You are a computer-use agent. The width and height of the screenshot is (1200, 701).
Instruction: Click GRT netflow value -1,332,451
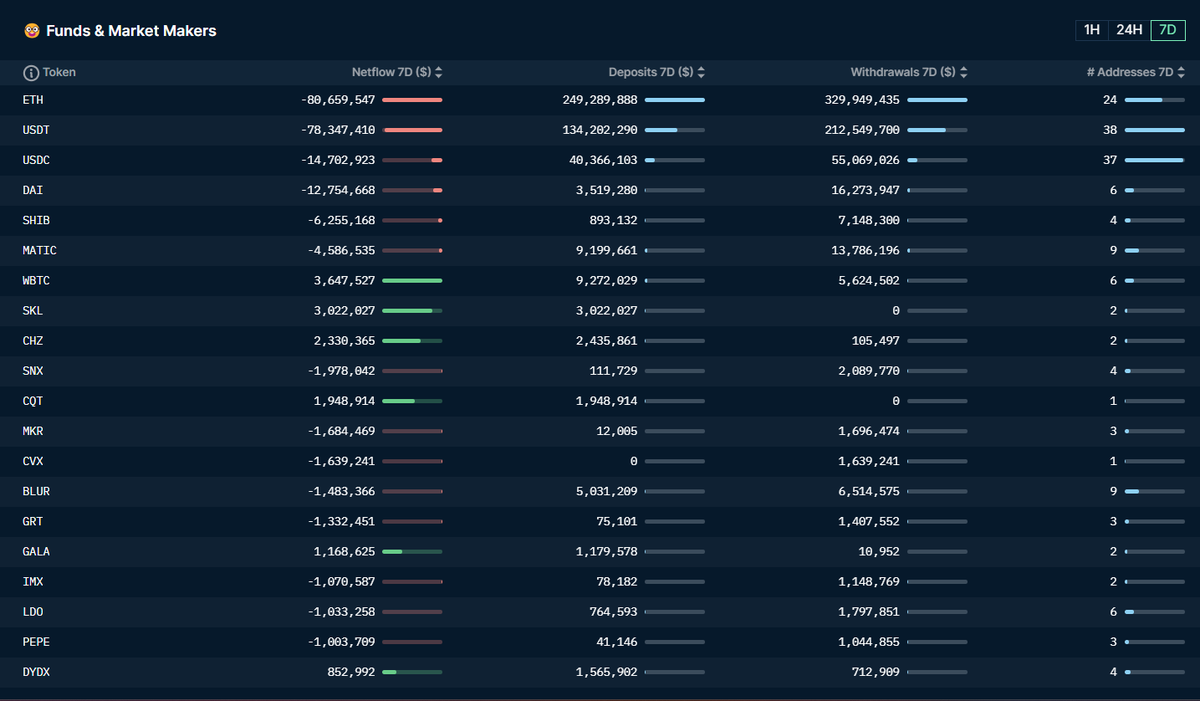[342, 521]
